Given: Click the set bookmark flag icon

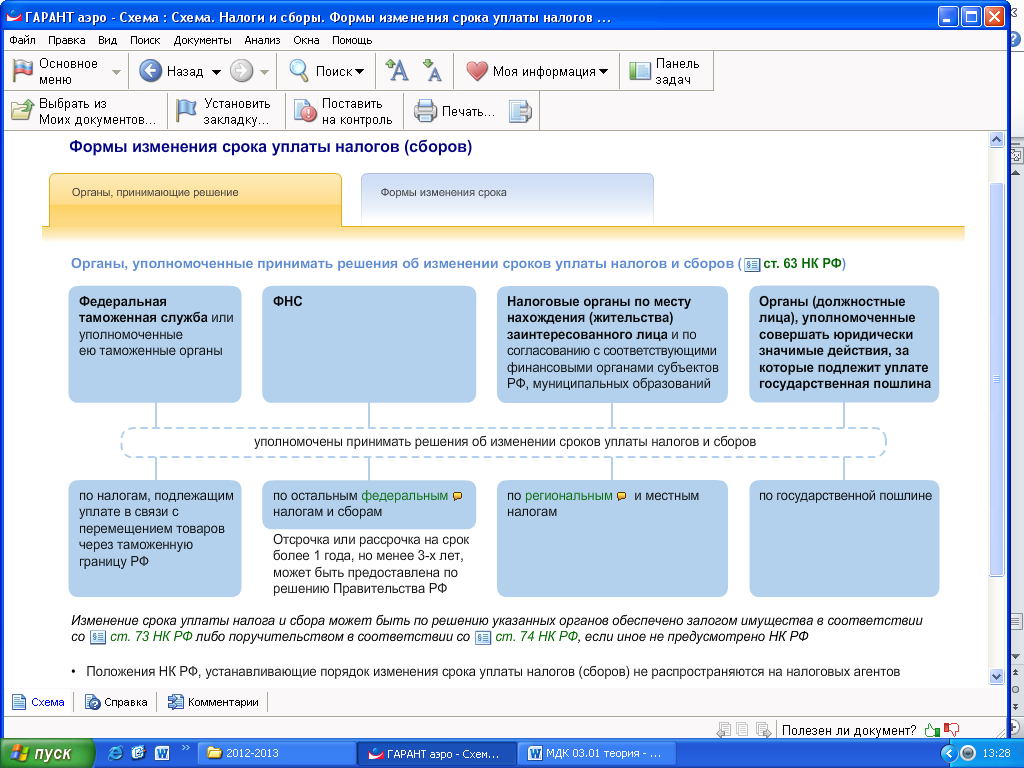Looking at the screenshot, I should click(x=186, y=111).
